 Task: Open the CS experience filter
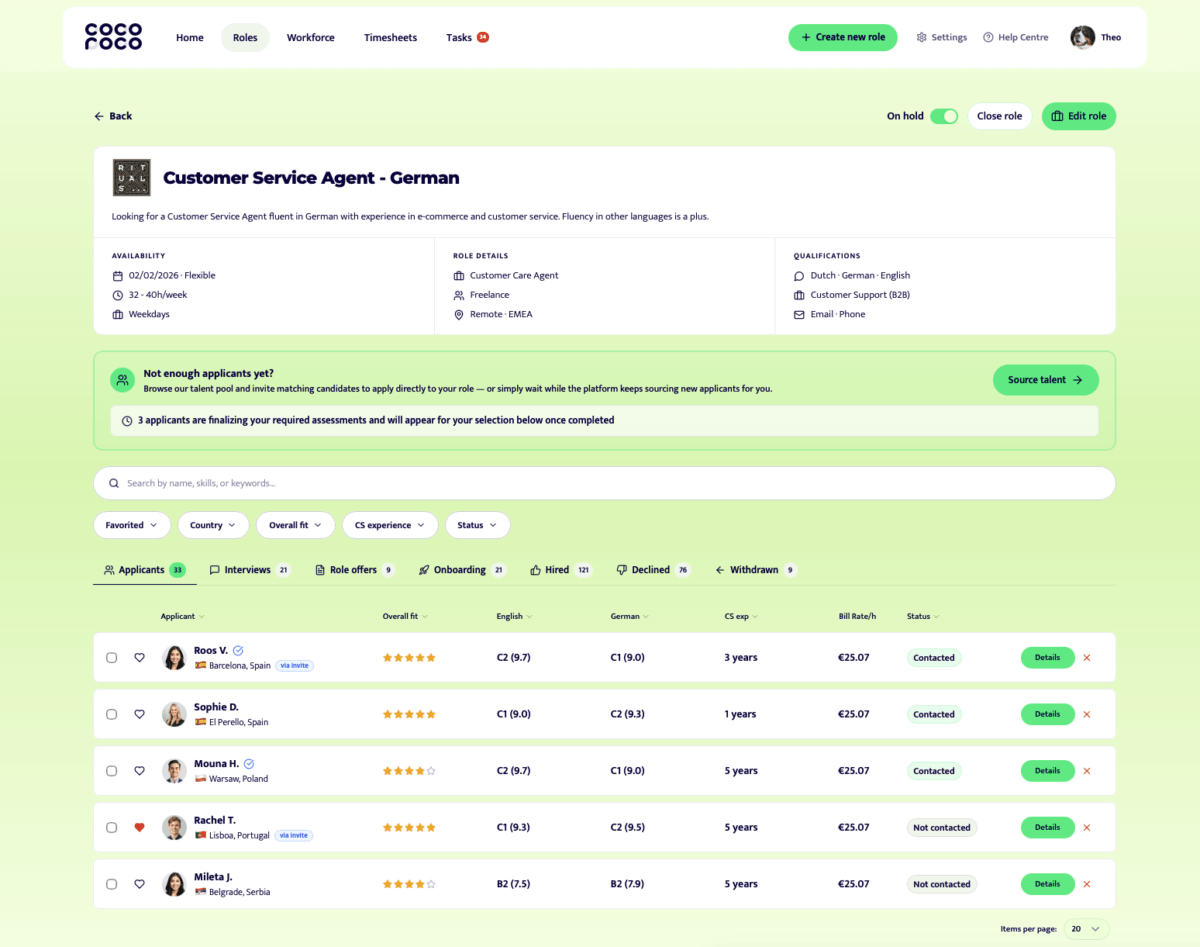(x=389, y=525)
